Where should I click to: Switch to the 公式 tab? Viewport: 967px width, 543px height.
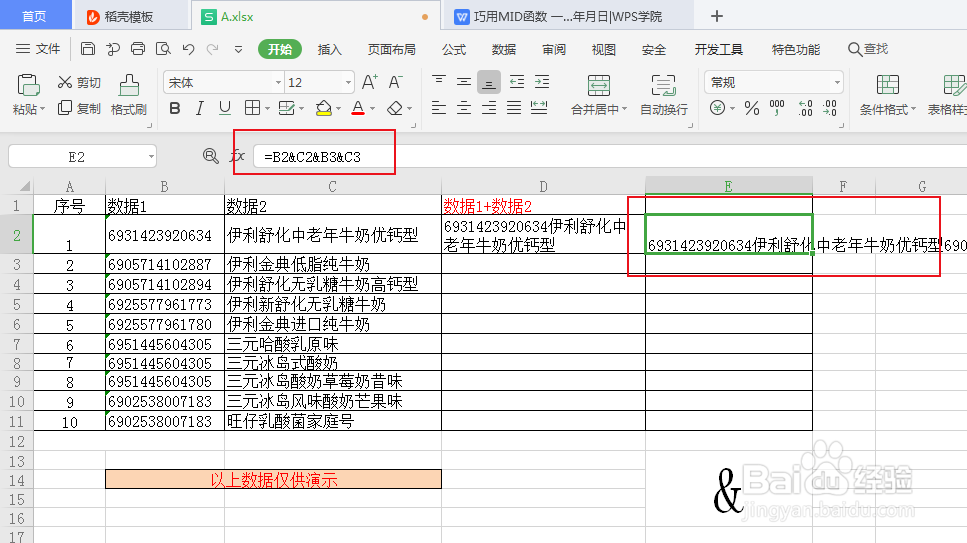pos(454,49)
